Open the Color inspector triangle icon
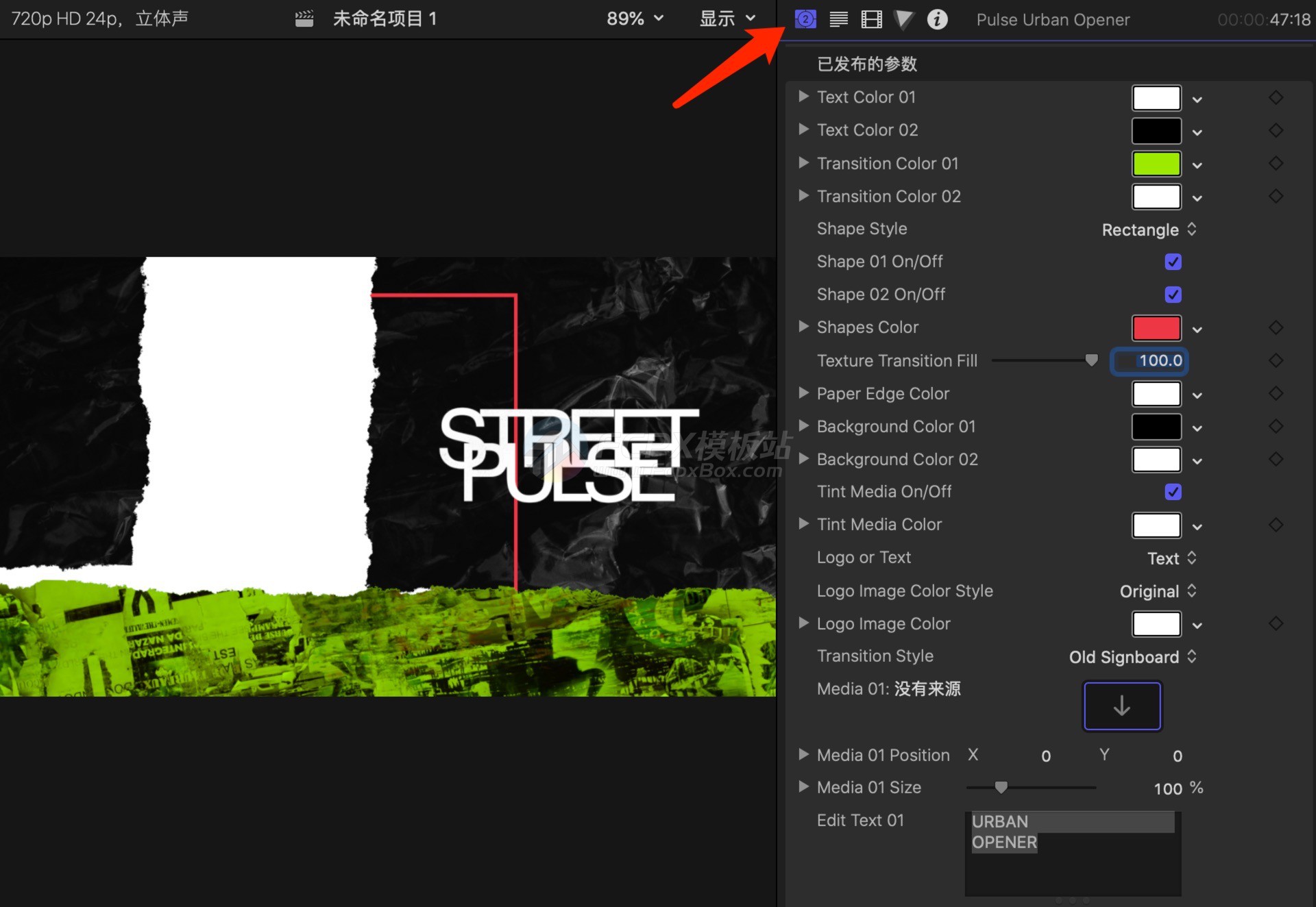This screenshot has width=1316, height=907. pyautogui.click(x=904, y=19)
